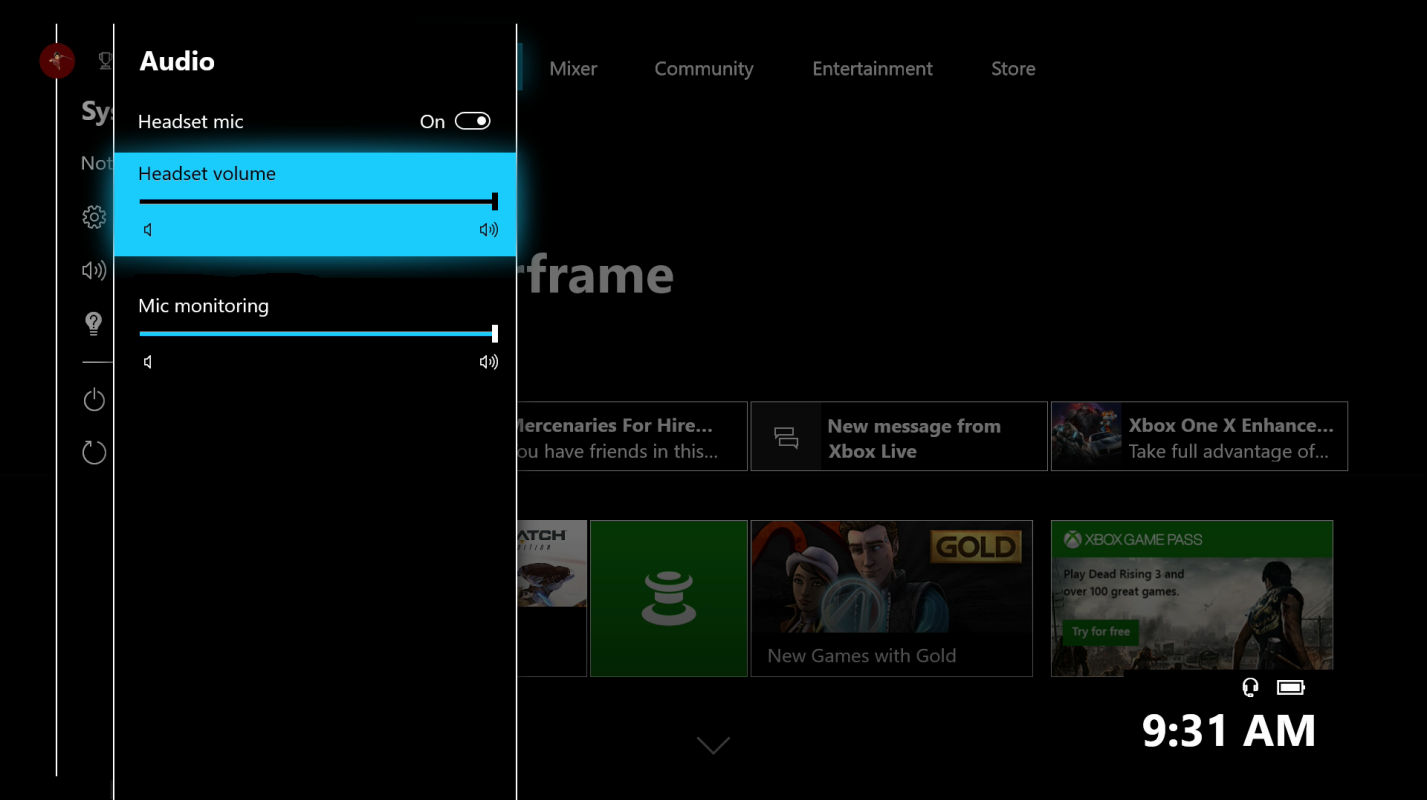This screenshot has width=1427, height=800.
Task: Click Try for free on Game Pass
Action: (1101, 632)
